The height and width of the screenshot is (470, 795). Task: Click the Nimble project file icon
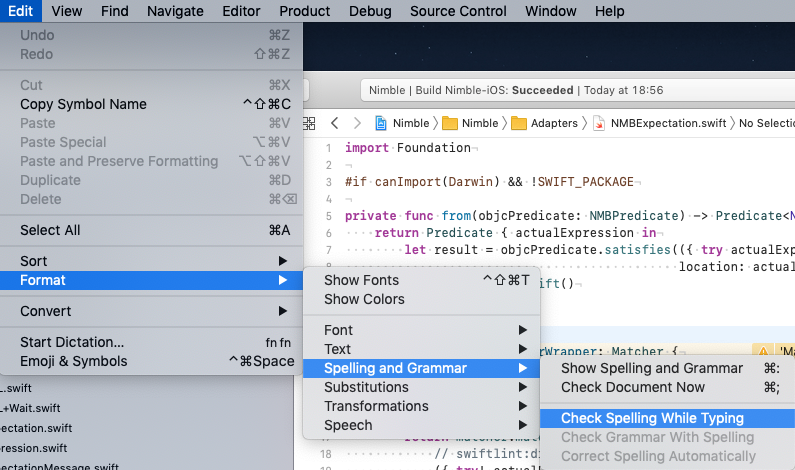pos(382,123)
